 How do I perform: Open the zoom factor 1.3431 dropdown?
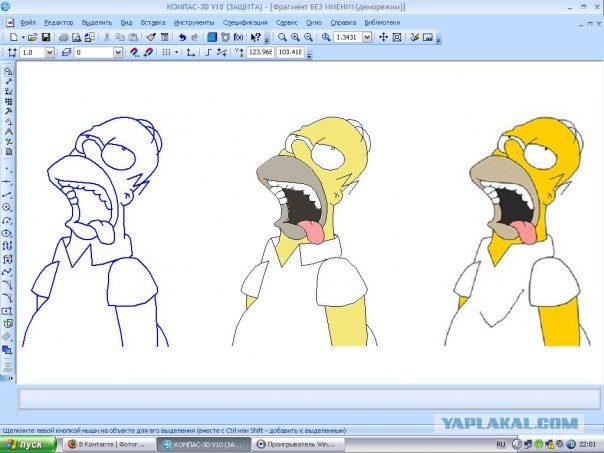point(367,37)
